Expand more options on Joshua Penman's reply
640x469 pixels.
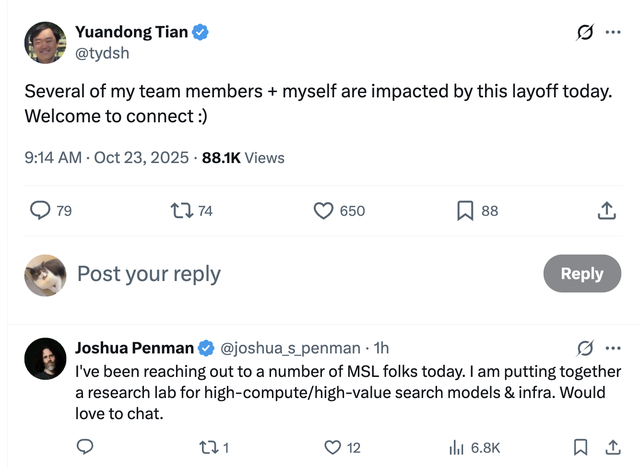(612, 348)
